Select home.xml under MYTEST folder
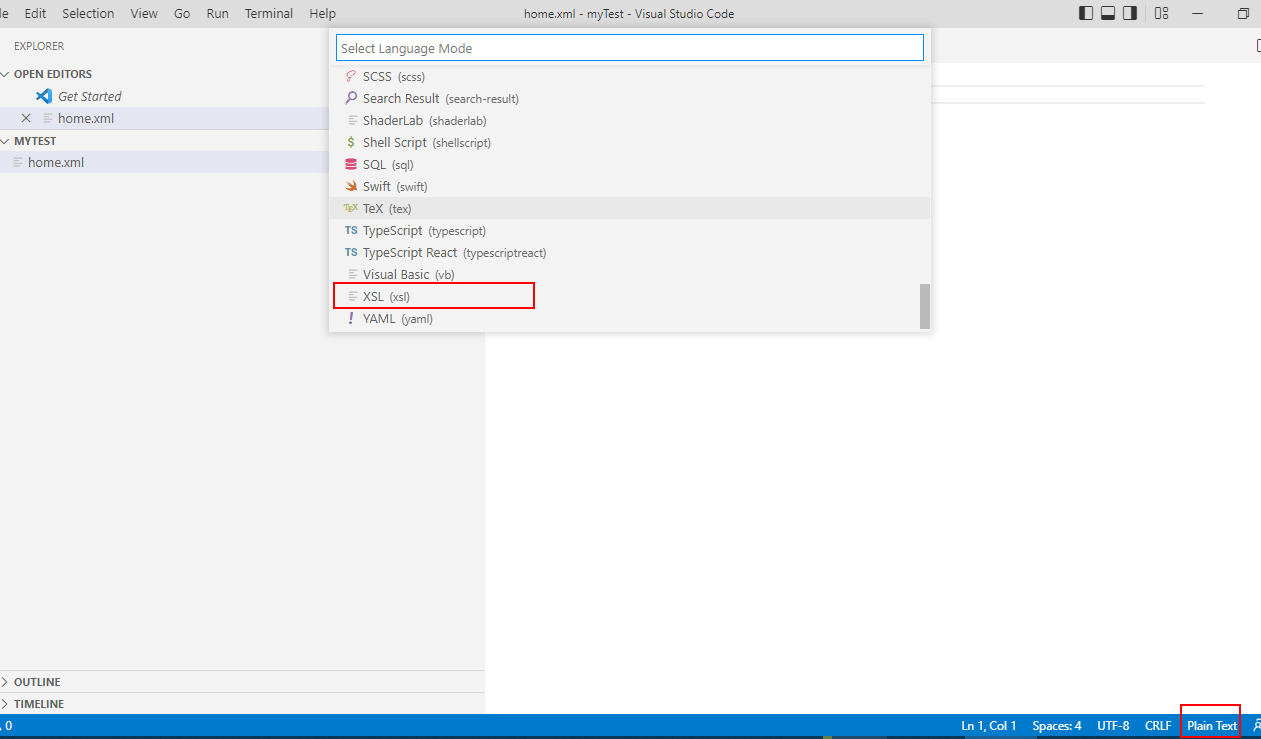The width and height of the screenshot is (1261, 739). pyautogui.click(x=56, y=162)
